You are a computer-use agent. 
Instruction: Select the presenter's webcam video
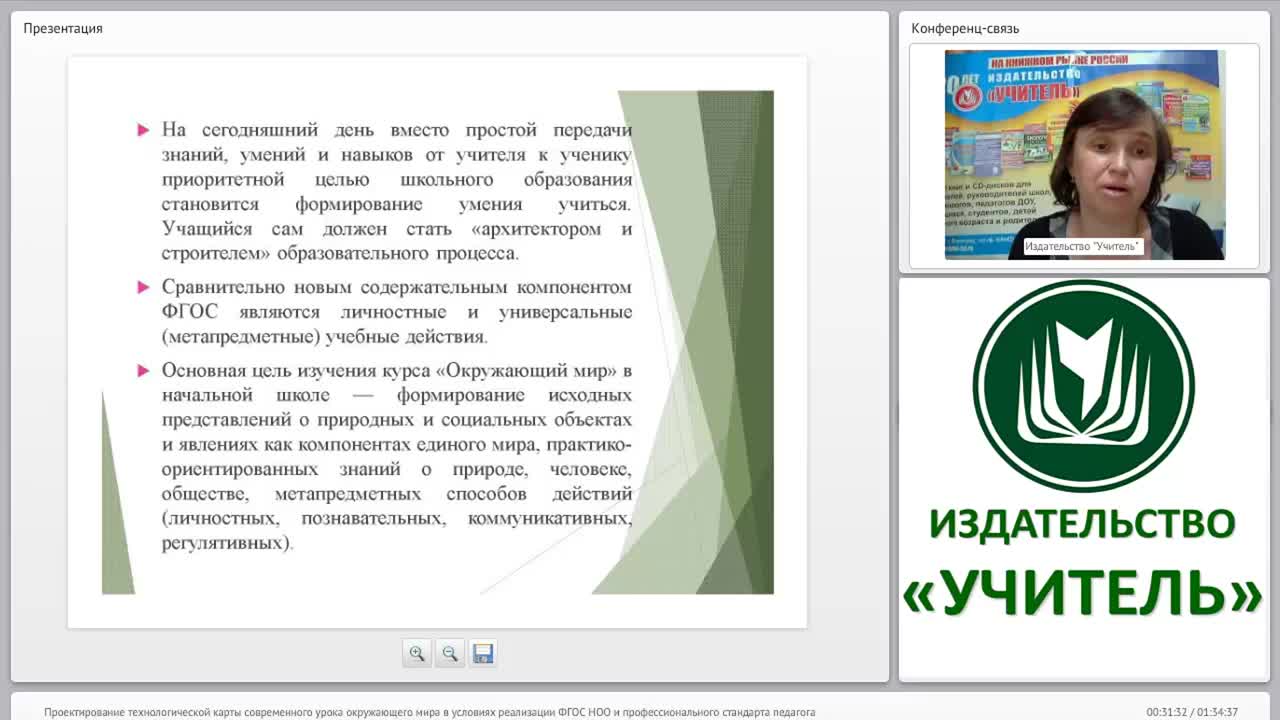[1085, 155]
